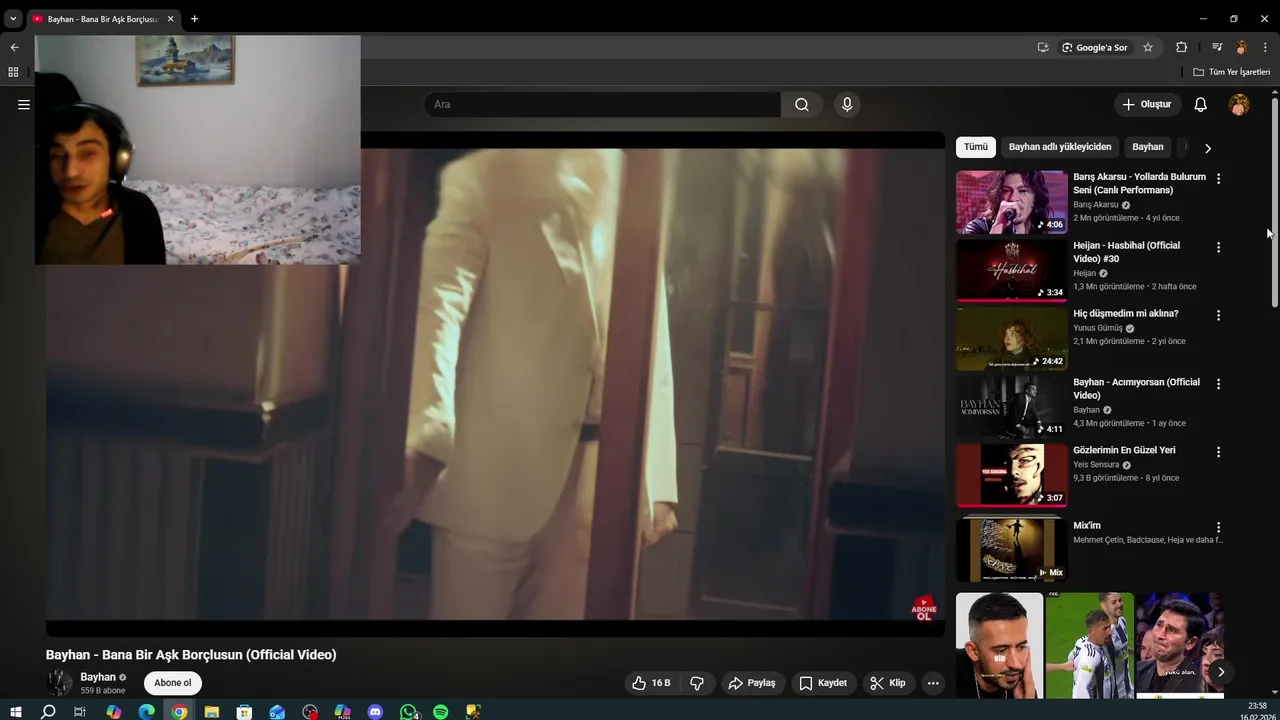Open YouTube notifications bell
Screen dimensions: 1280x720
[1201, 104]
